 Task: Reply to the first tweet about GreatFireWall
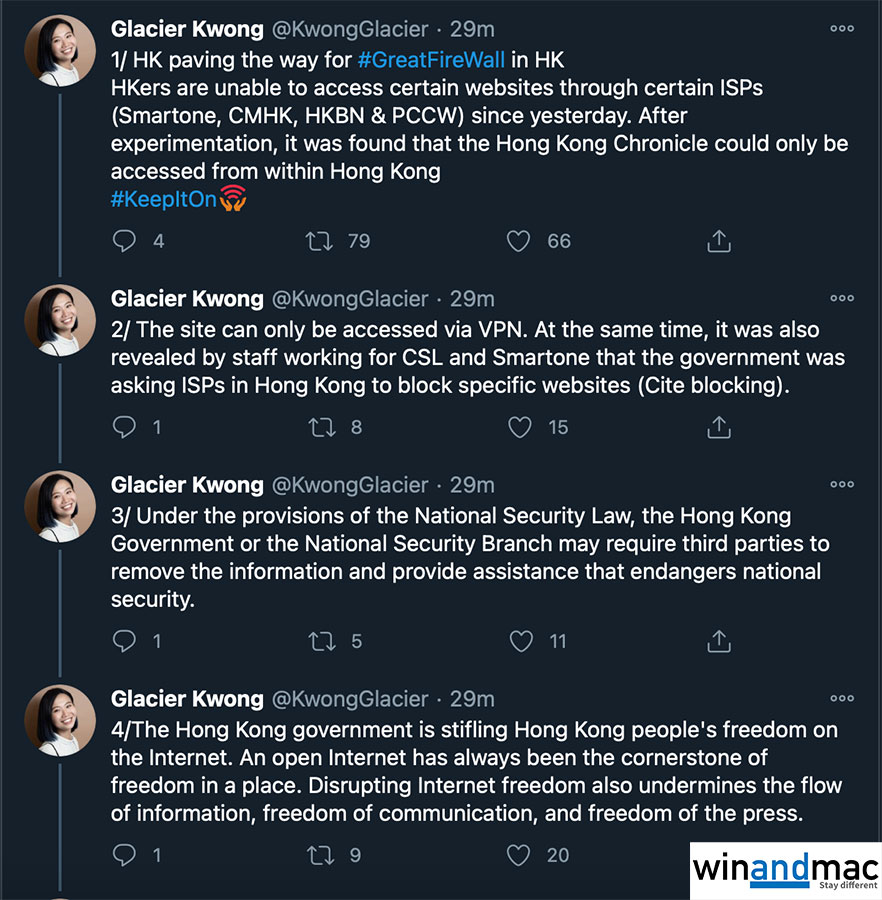(x=124, y=241)
